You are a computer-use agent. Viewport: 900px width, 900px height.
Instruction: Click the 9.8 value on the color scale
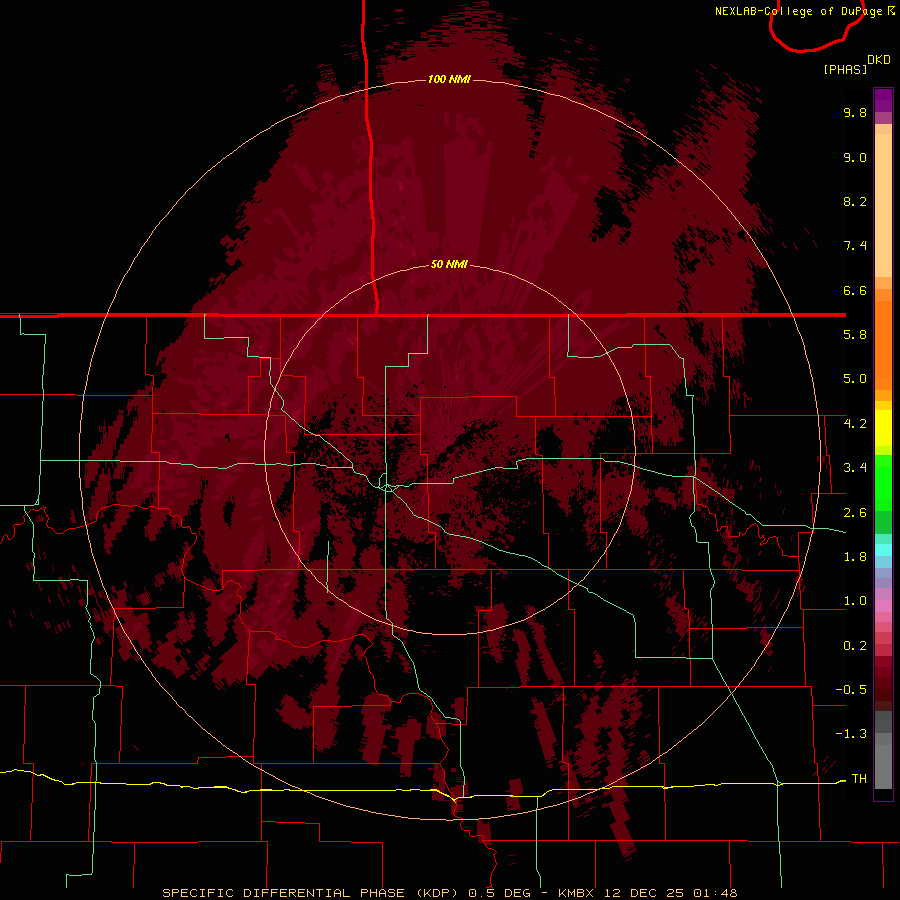[855, 112]
